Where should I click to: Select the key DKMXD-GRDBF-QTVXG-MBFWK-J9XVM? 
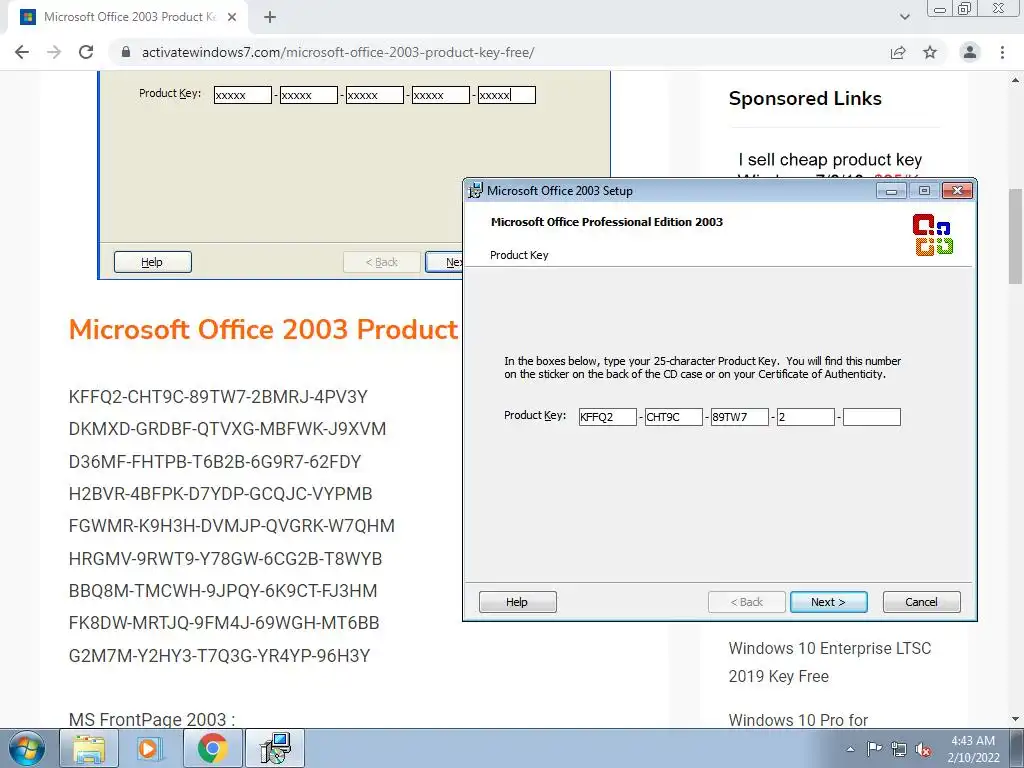(x=227, y=429)
